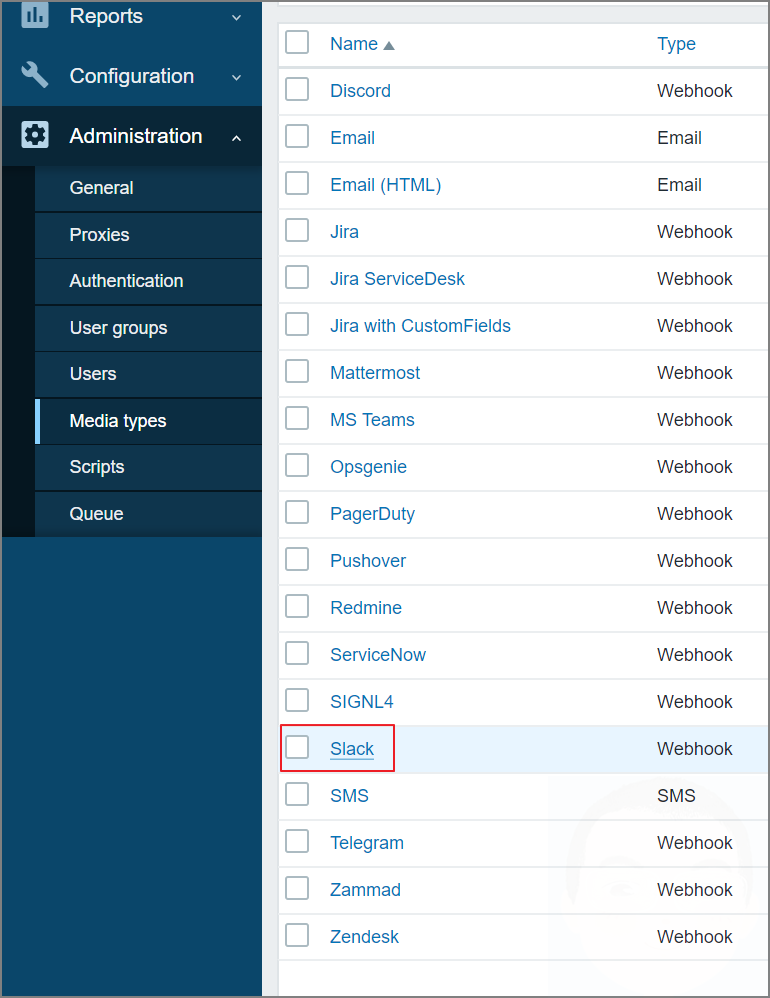Select the checkbox beside Telegram
This screenshot has height=998, width=770.
(297, 842)
